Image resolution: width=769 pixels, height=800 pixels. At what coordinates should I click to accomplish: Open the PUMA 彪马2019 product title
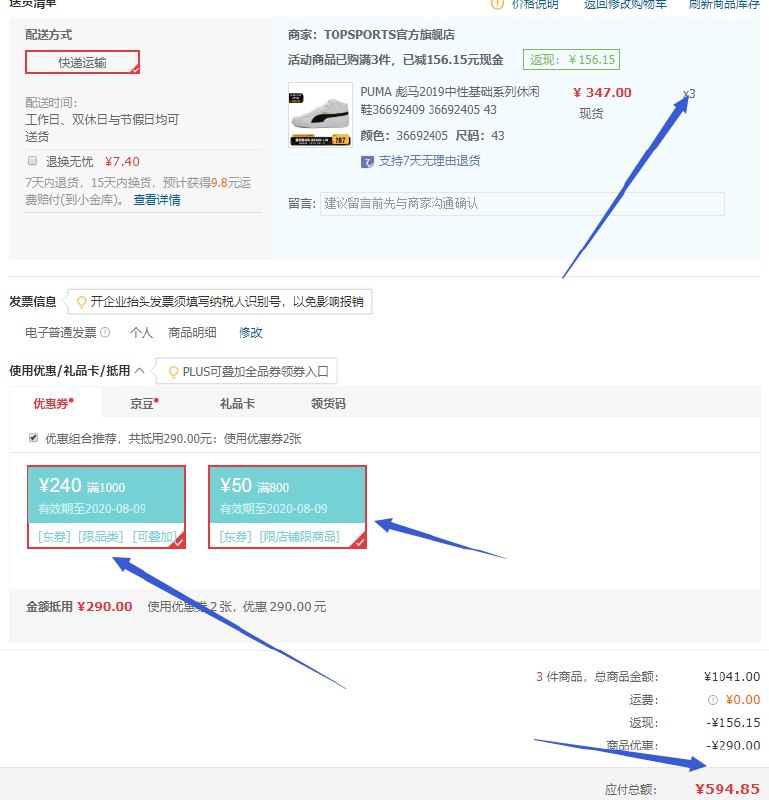click(450, 101)
